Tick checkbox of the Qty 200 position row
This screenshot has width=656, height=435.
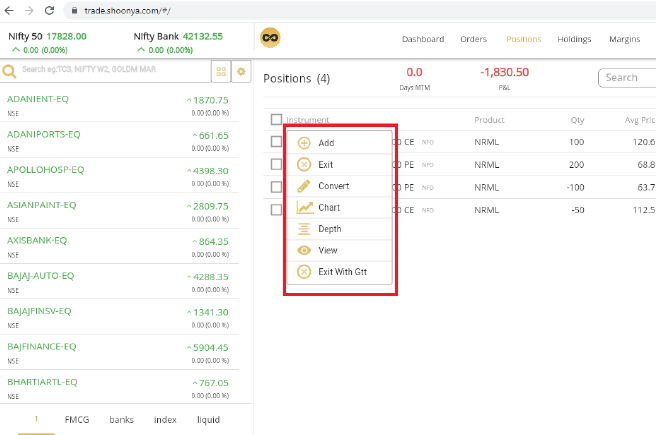(x=276, y=164)
